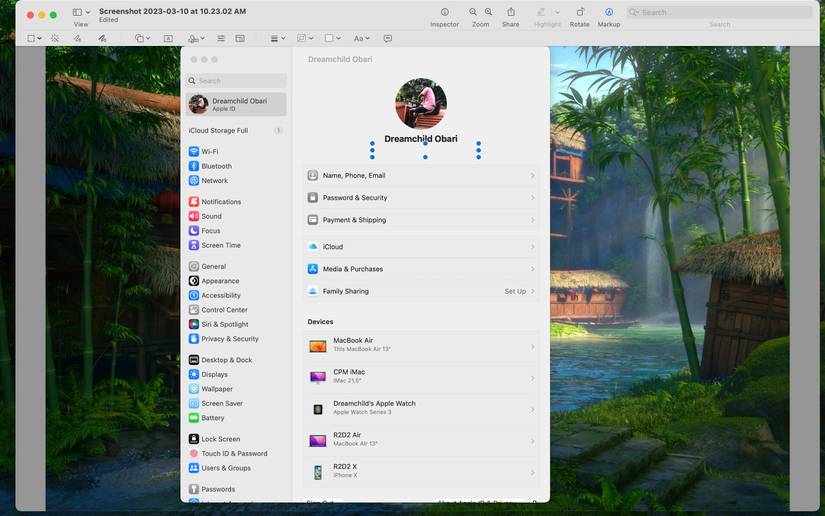Click the Network icon in the pictured sidebar
This screenshot has width=825, height=516.
coord(194,180)
